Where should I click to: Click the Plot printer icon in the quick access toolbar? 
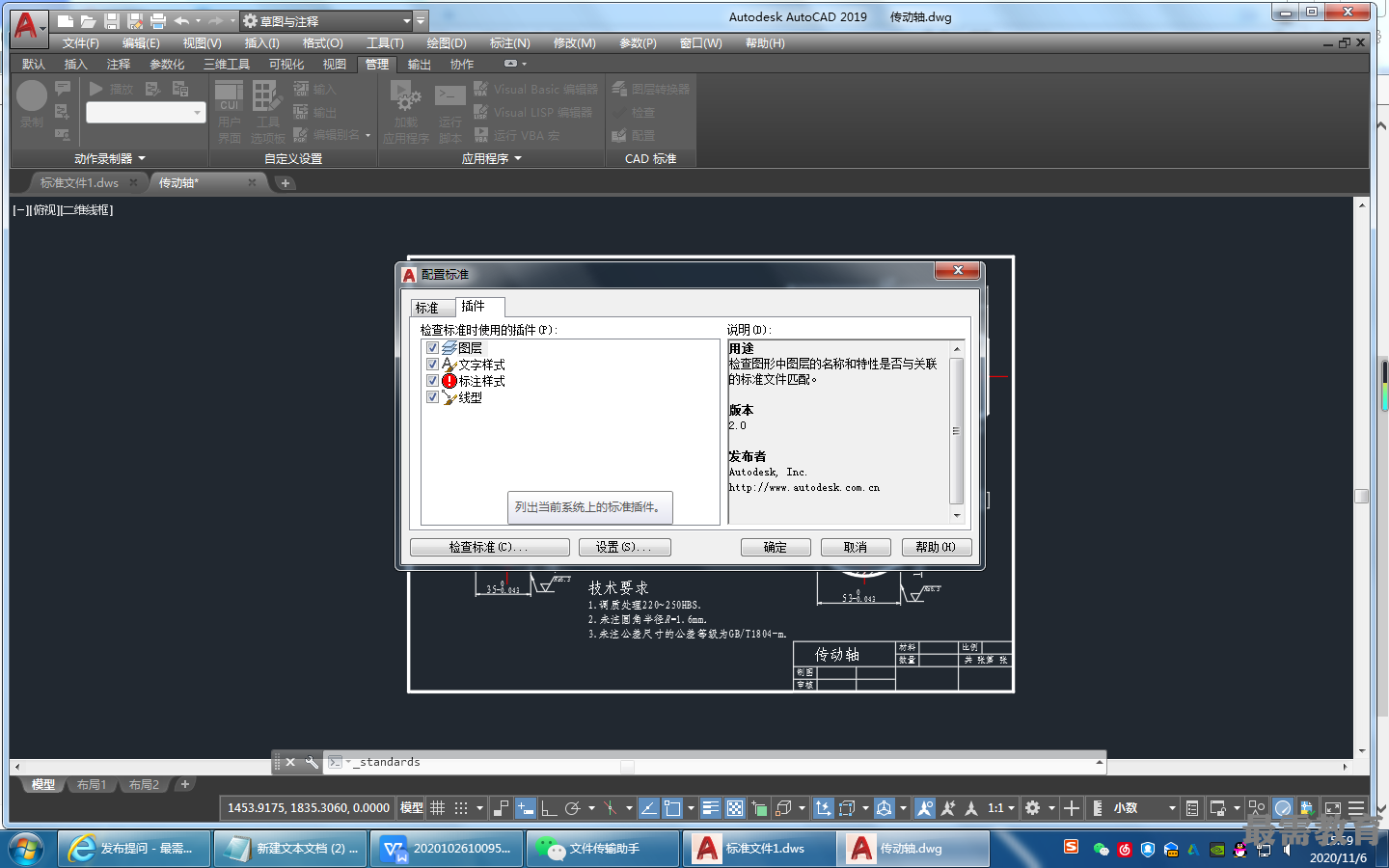(x=158, y=21)
